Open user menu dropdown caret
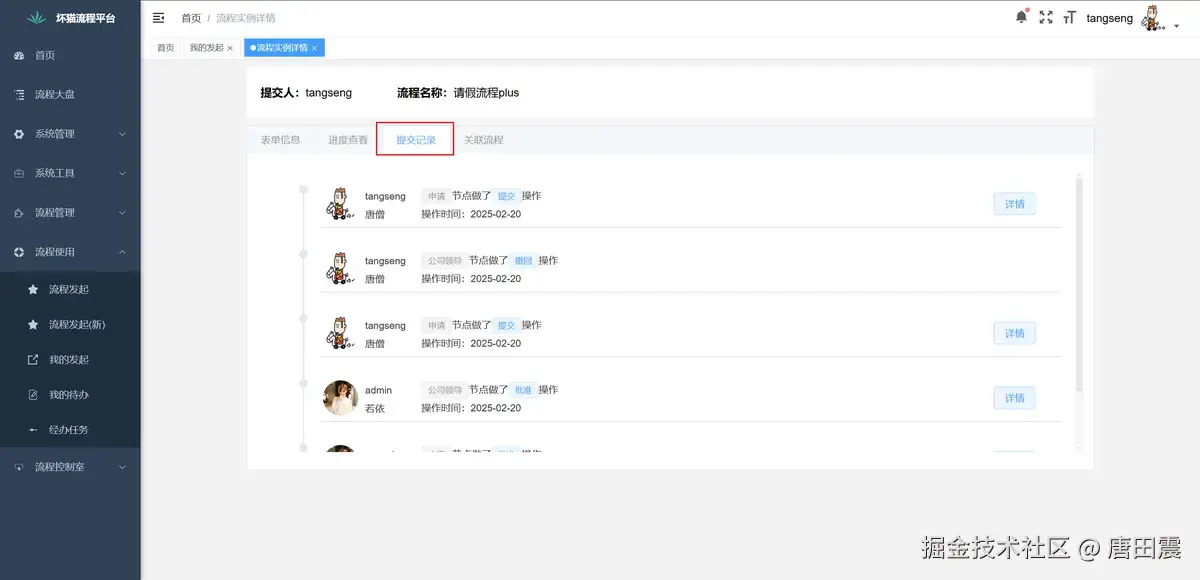 [1176, 27]
